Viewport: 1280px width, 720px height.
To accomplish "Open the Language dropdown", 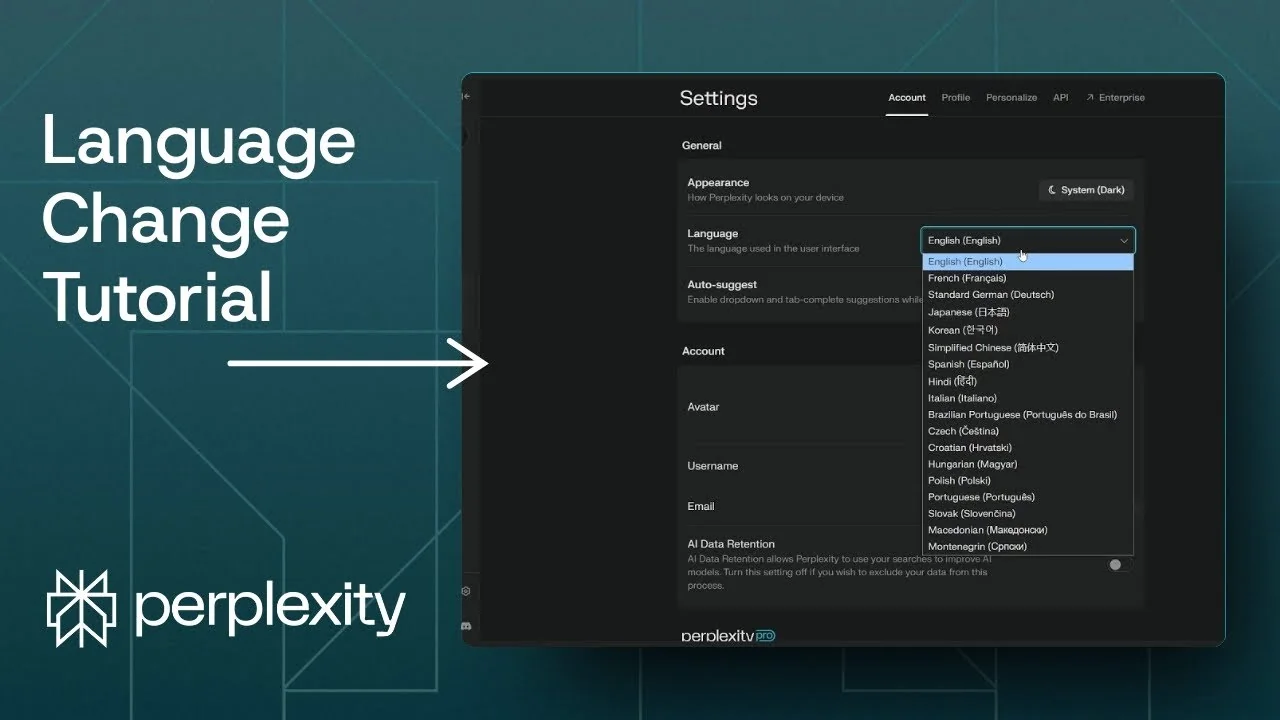I will (1027, 240).
